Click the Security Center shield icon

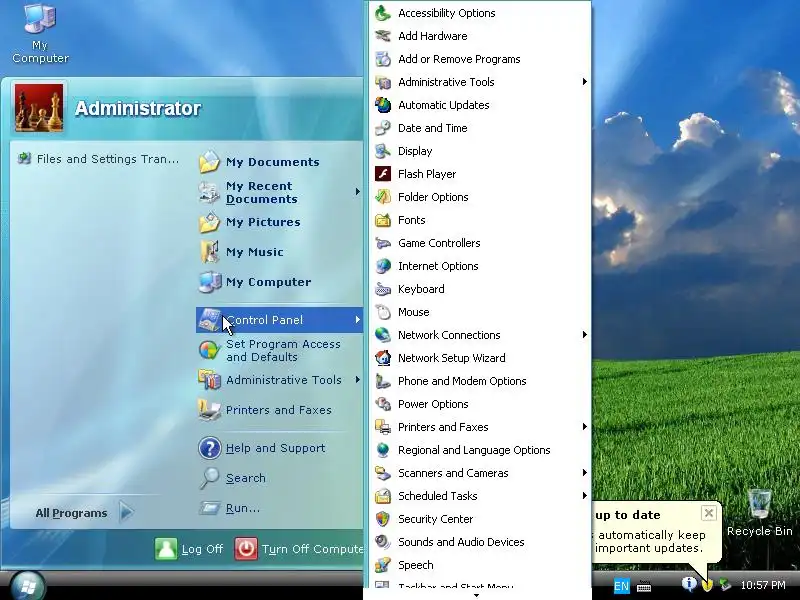(x=383, y=519)
